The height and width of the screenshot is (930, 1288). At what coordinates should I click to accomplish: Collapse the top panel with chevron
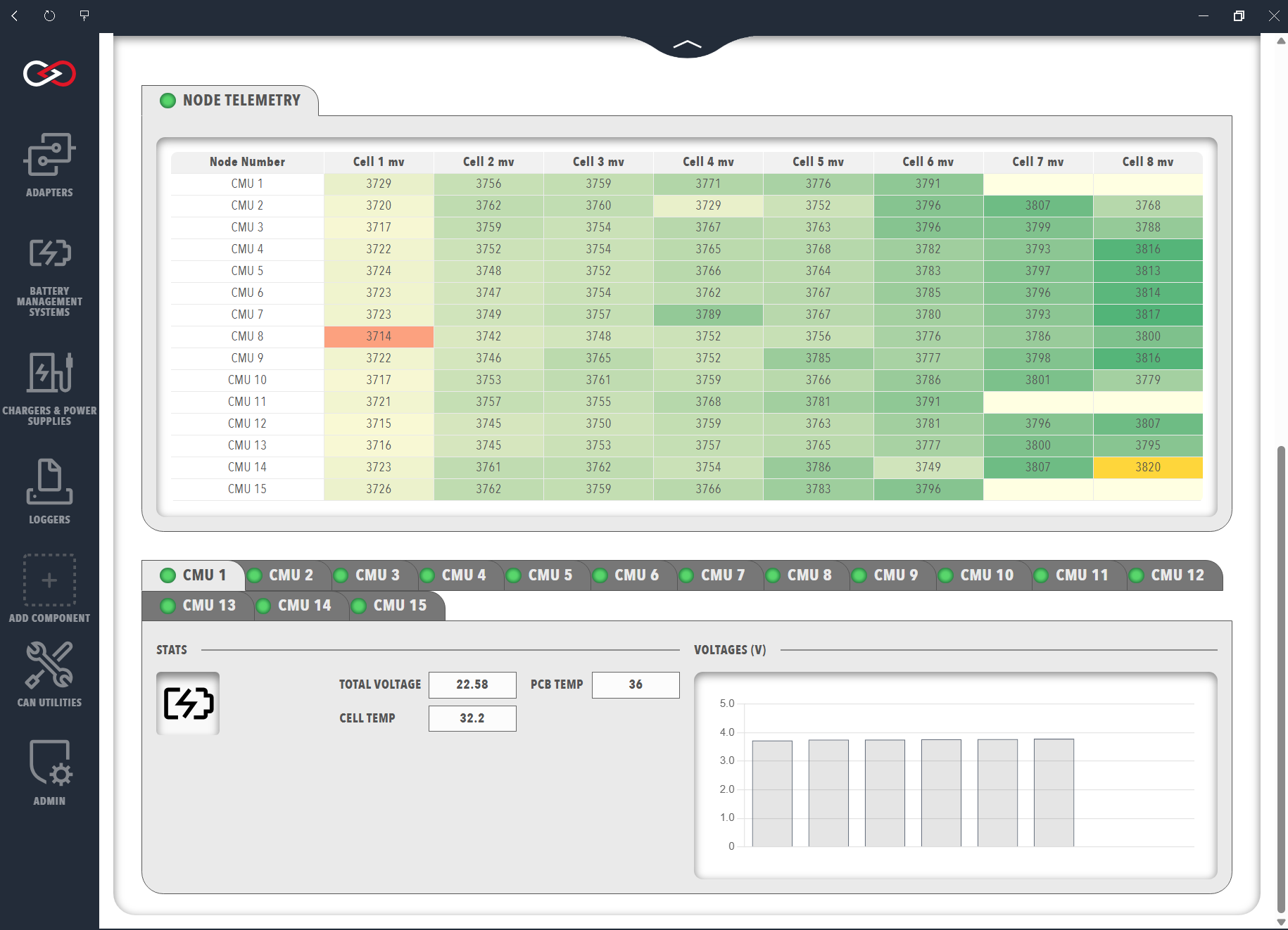(x=687, y=45)
